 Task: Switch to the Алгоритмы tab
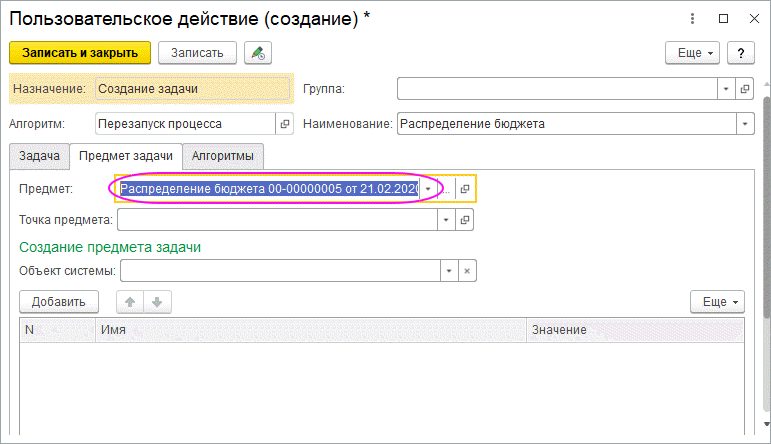point(223,156)
